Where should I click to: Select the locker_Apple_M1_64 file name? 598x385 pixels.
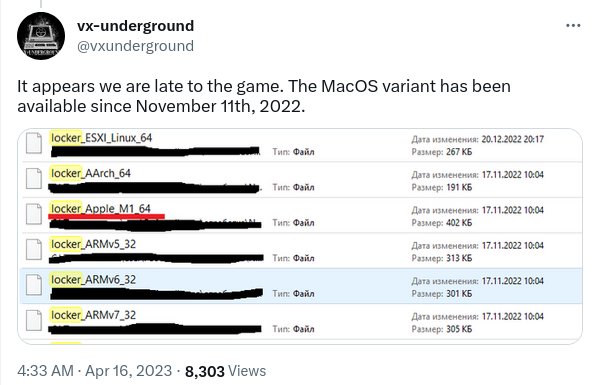tap(101, 209)
